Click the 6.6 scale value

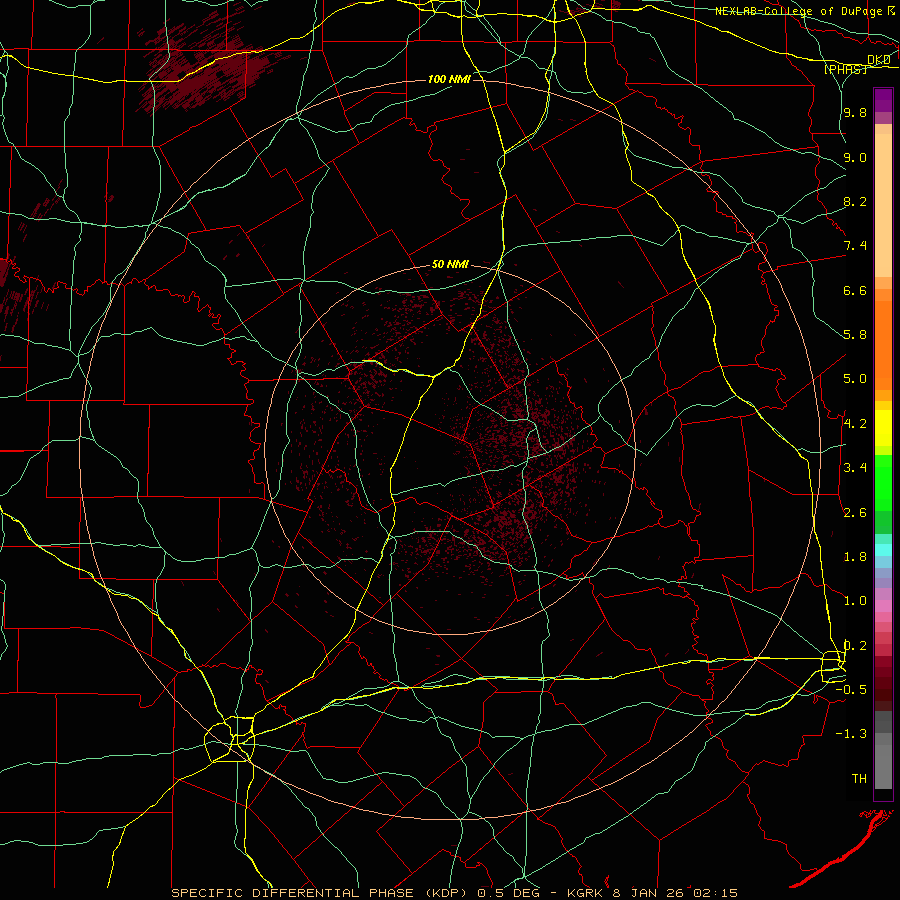pos(855,290)
